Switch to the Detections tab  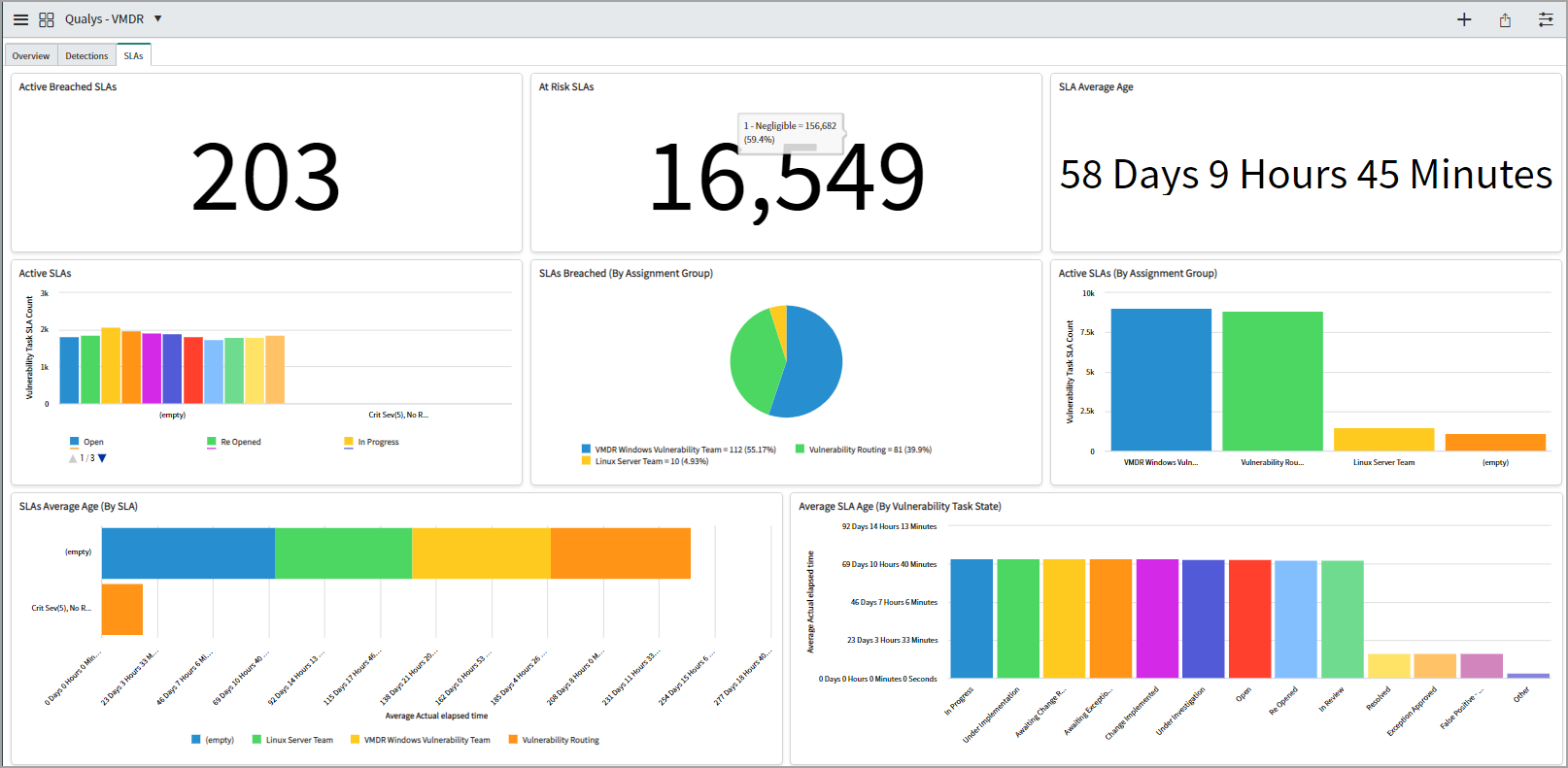click(x=86, y=56)
